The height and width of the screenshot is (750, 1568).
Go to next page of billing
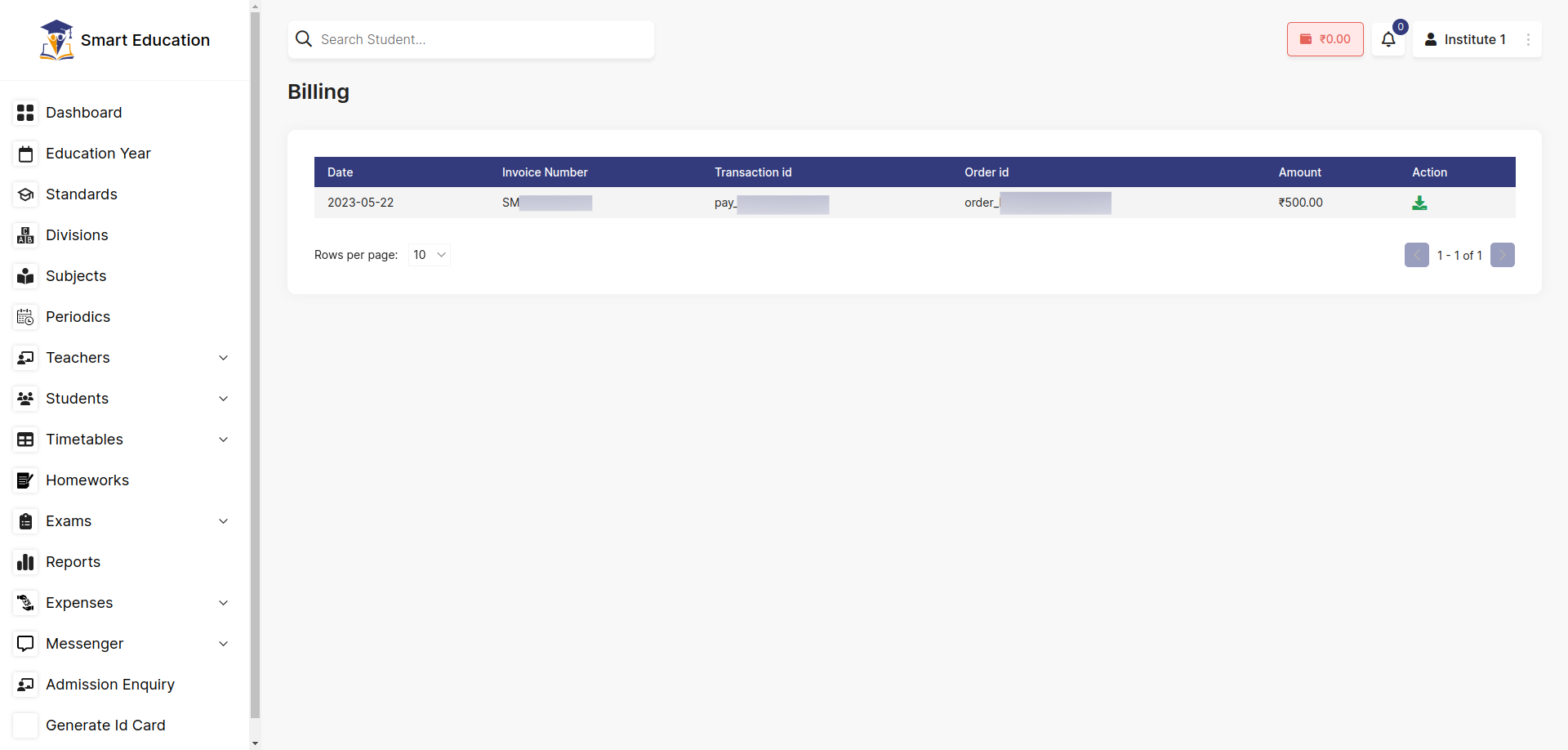(x=1503, y=255)
